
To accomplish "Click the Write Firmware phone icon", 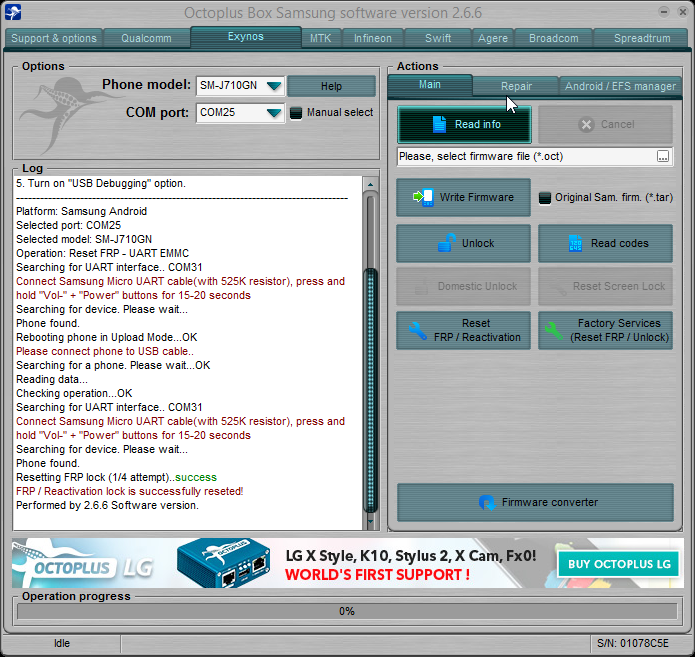I will click(423, 197).
